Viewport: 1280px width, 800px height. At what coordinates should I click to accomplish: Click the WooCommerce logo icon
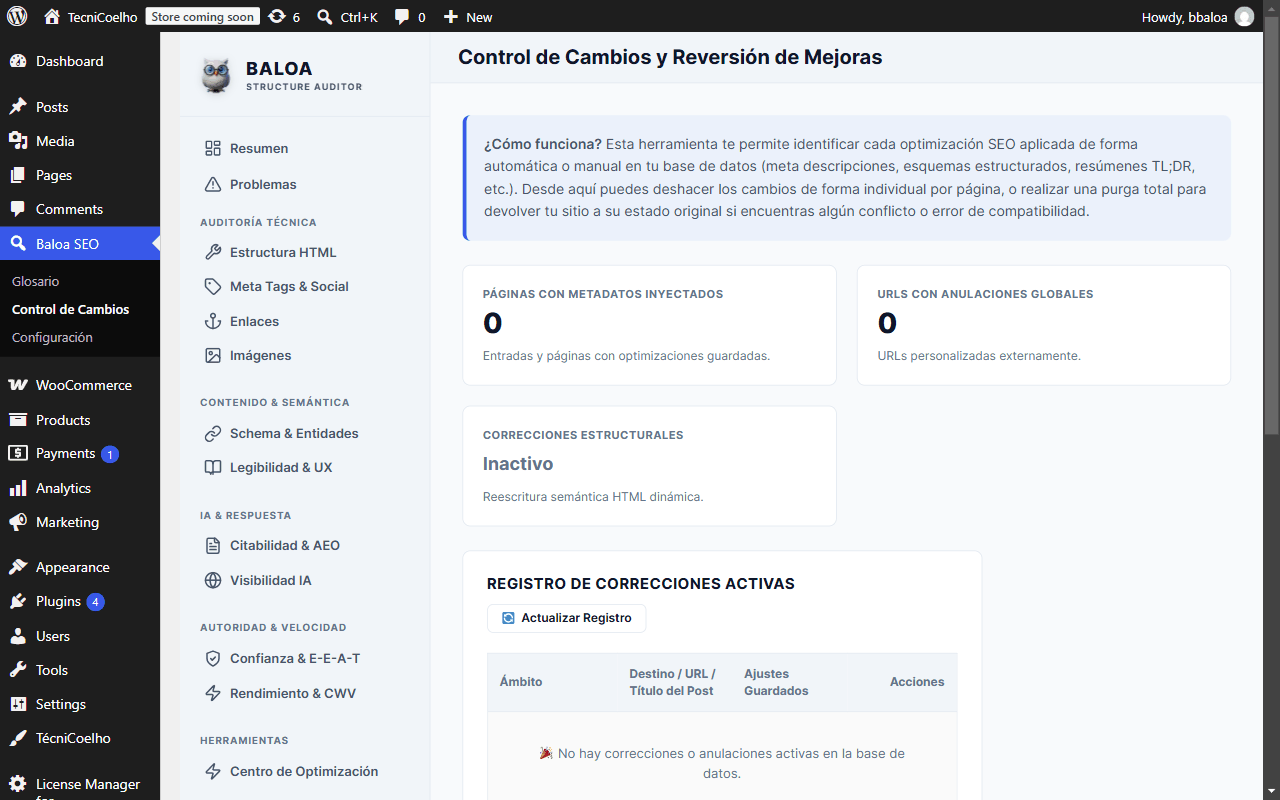tap(18, 385)
